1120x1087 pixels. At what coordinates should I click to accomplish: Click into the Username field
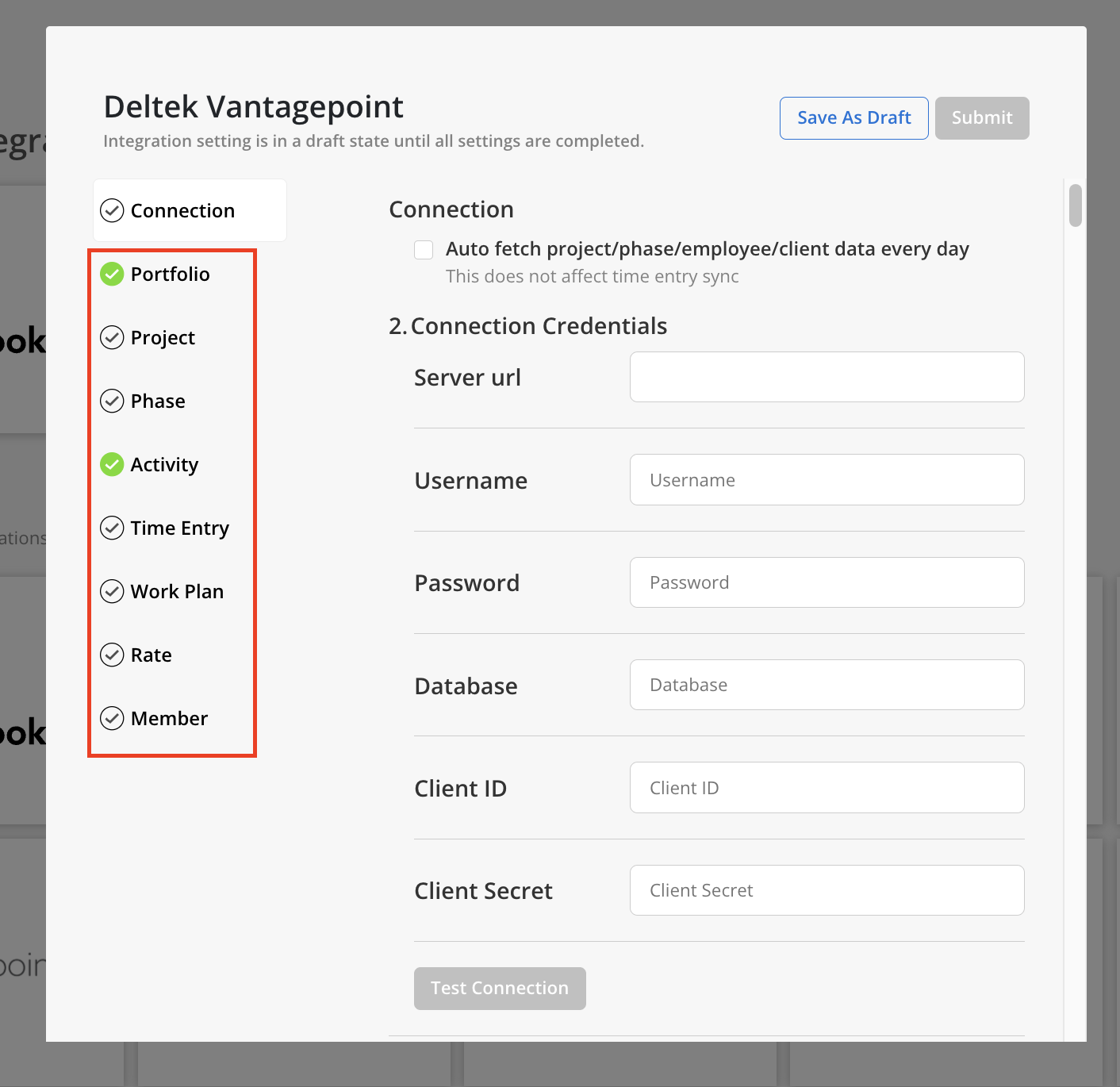[x=827, y=480]
